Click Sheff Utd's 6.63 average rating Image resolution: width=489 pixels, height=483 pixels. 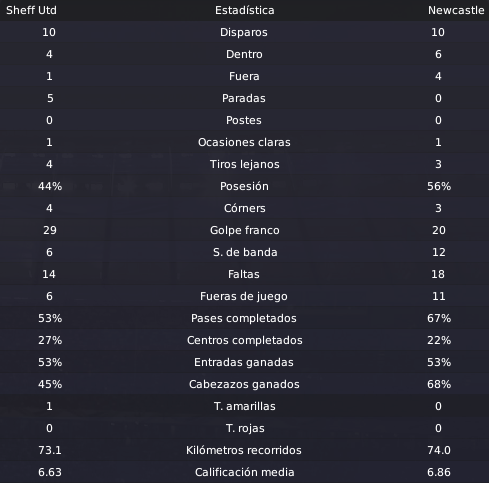click(50, 472)
